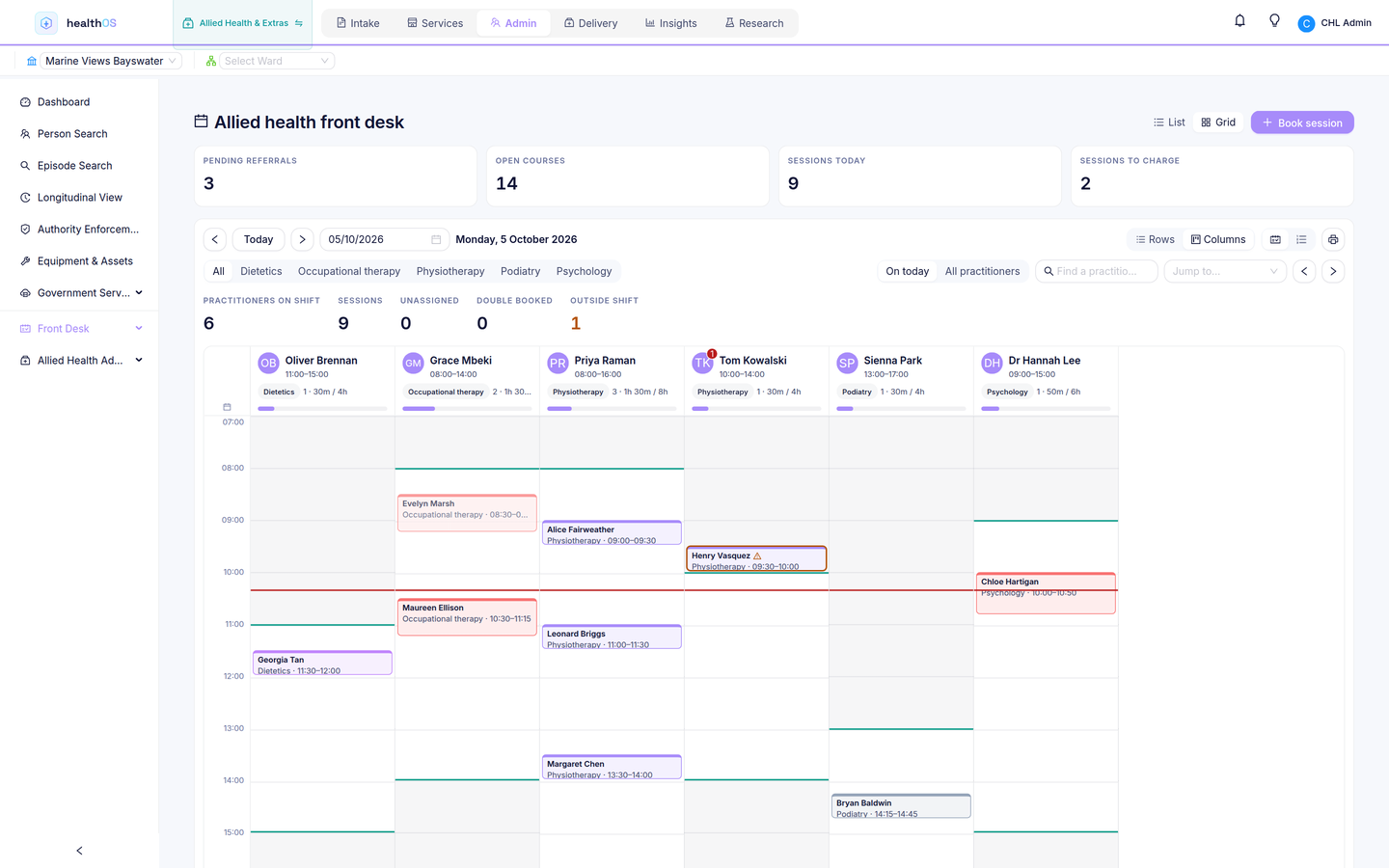Show only practitioners On today
This screenshot has height=868, width=1389.
[908, 271]
